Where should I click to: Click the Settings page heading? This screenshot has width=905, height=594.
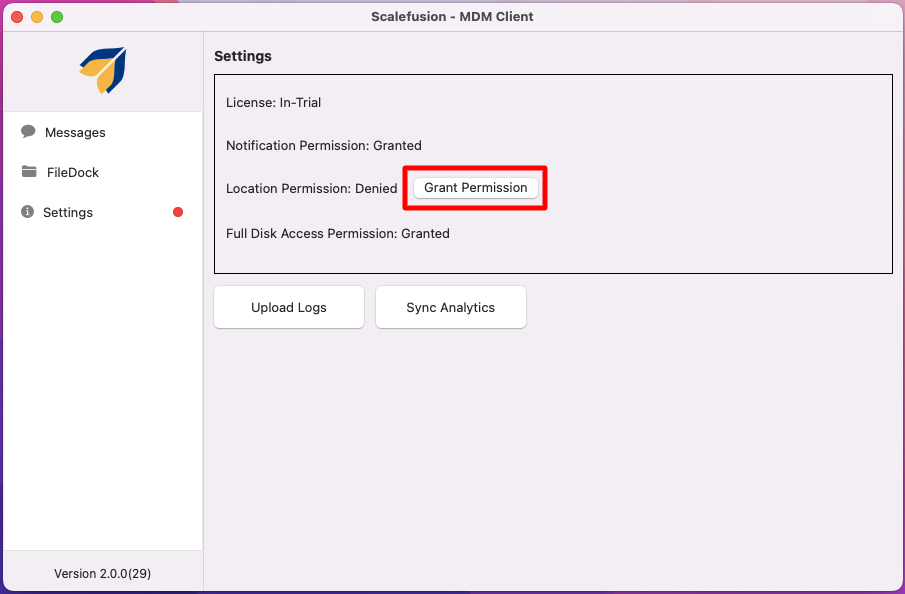point(242,56)
